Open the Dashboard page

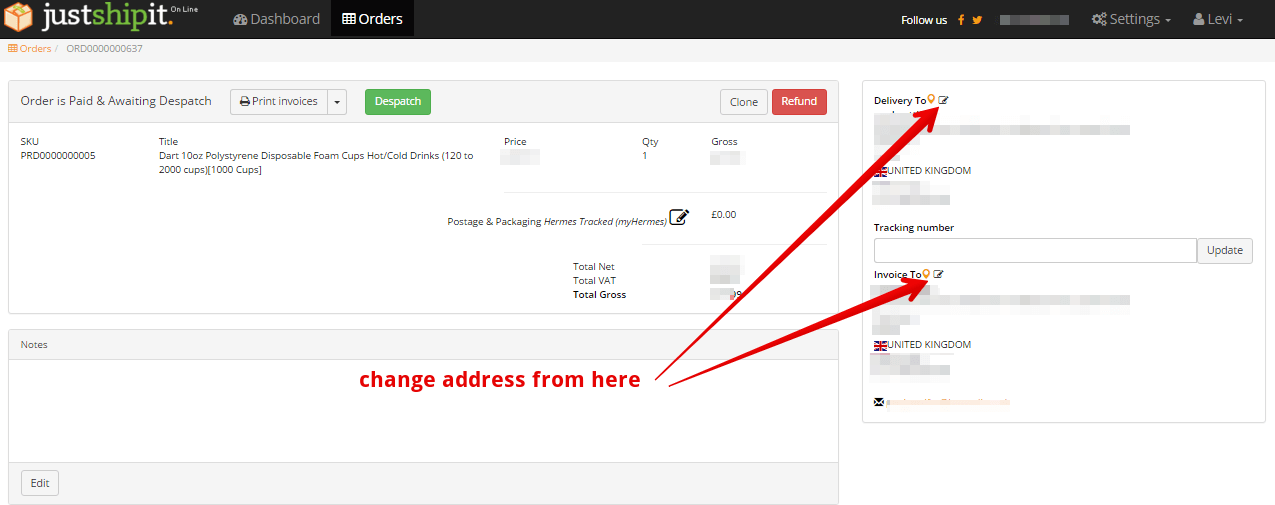coord(277,19)
